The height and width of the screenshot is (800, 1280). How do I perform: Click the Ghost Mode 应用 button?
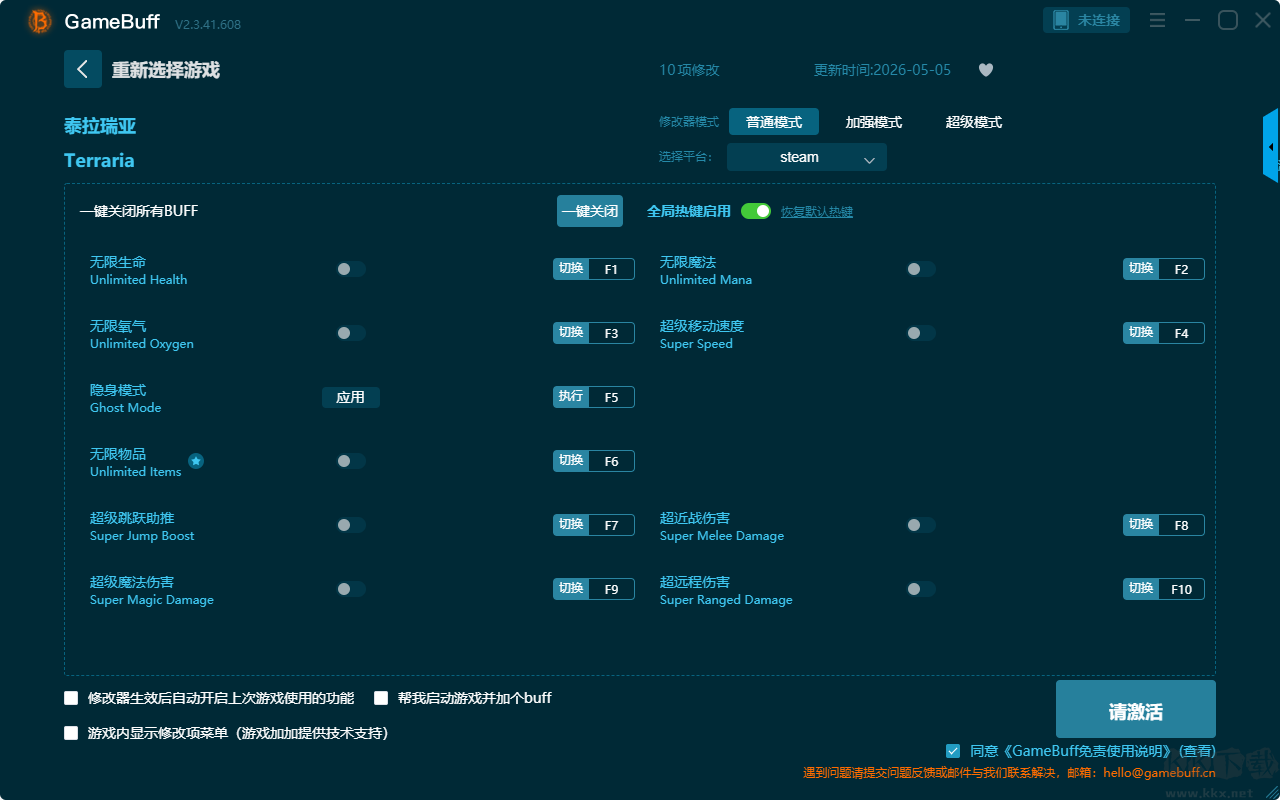pos(351,397)
